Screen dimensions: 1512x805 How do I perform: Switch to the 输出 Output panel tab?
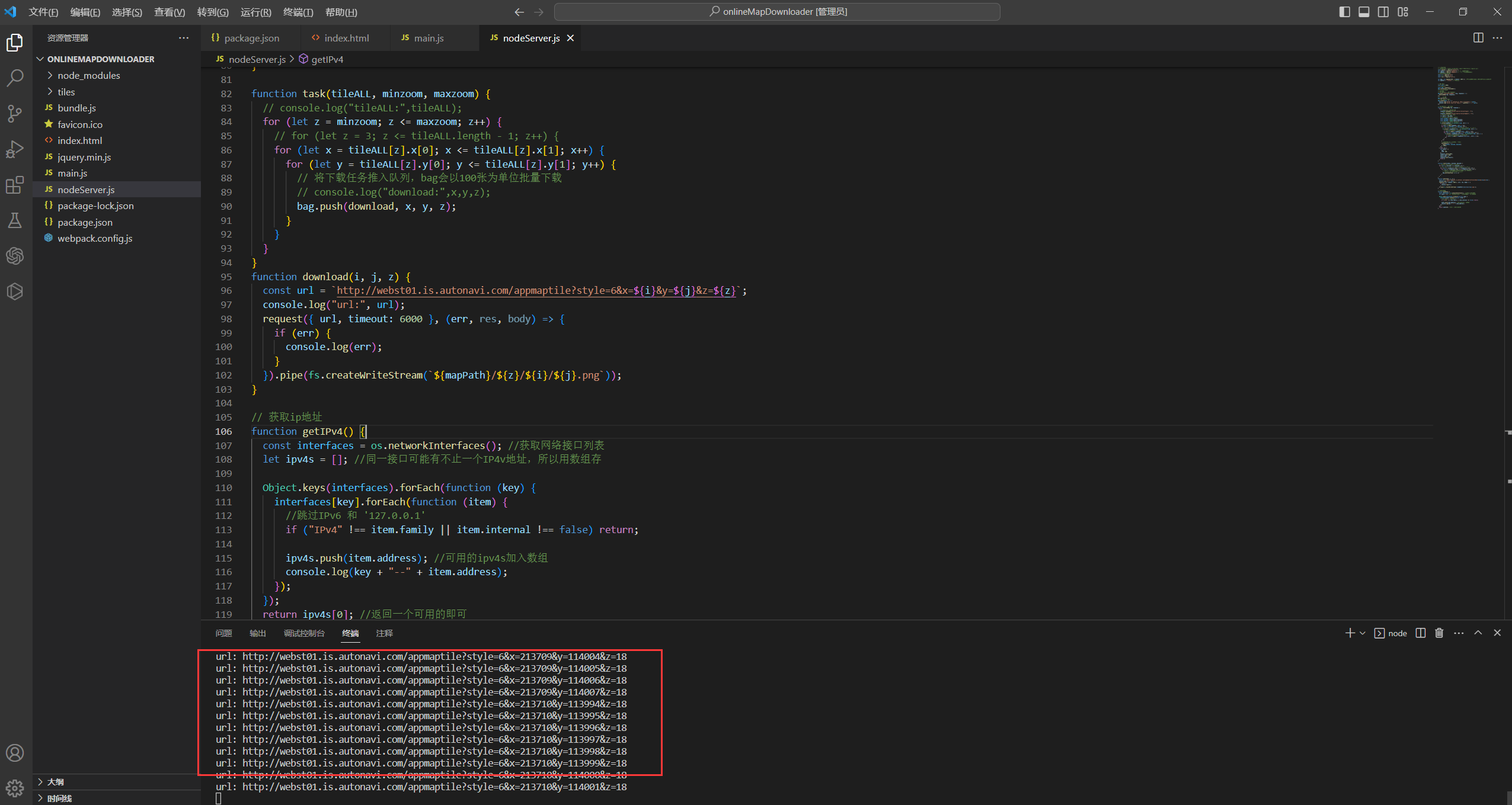click(x=257, y=633)
